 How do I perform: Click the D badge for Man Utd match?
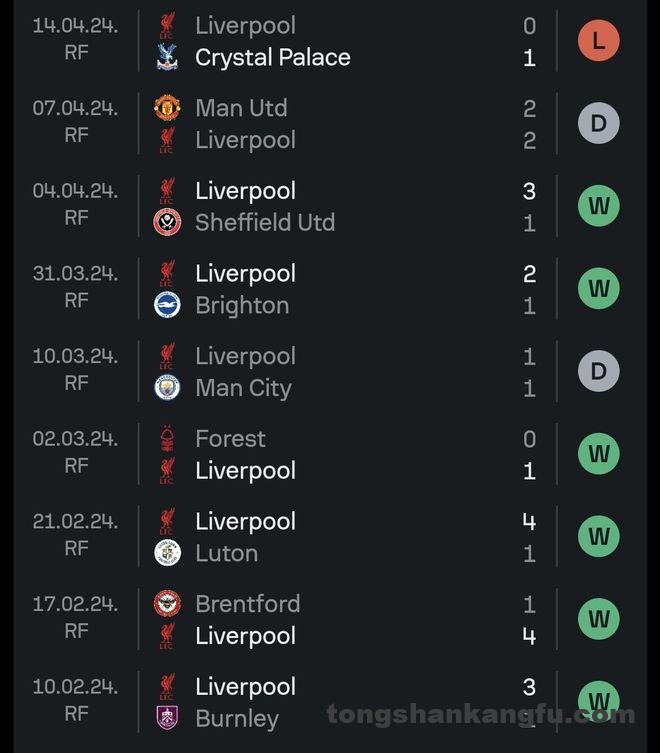(598, 124)
